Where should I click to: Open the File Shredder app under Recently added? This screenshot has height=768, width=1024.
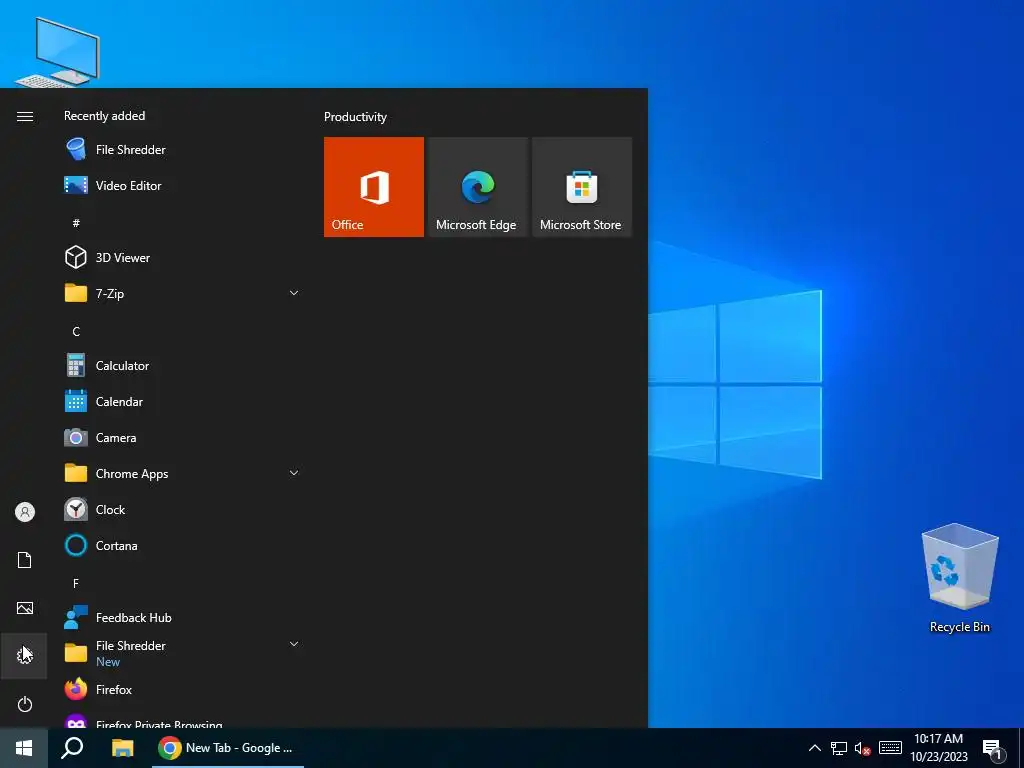183,150
